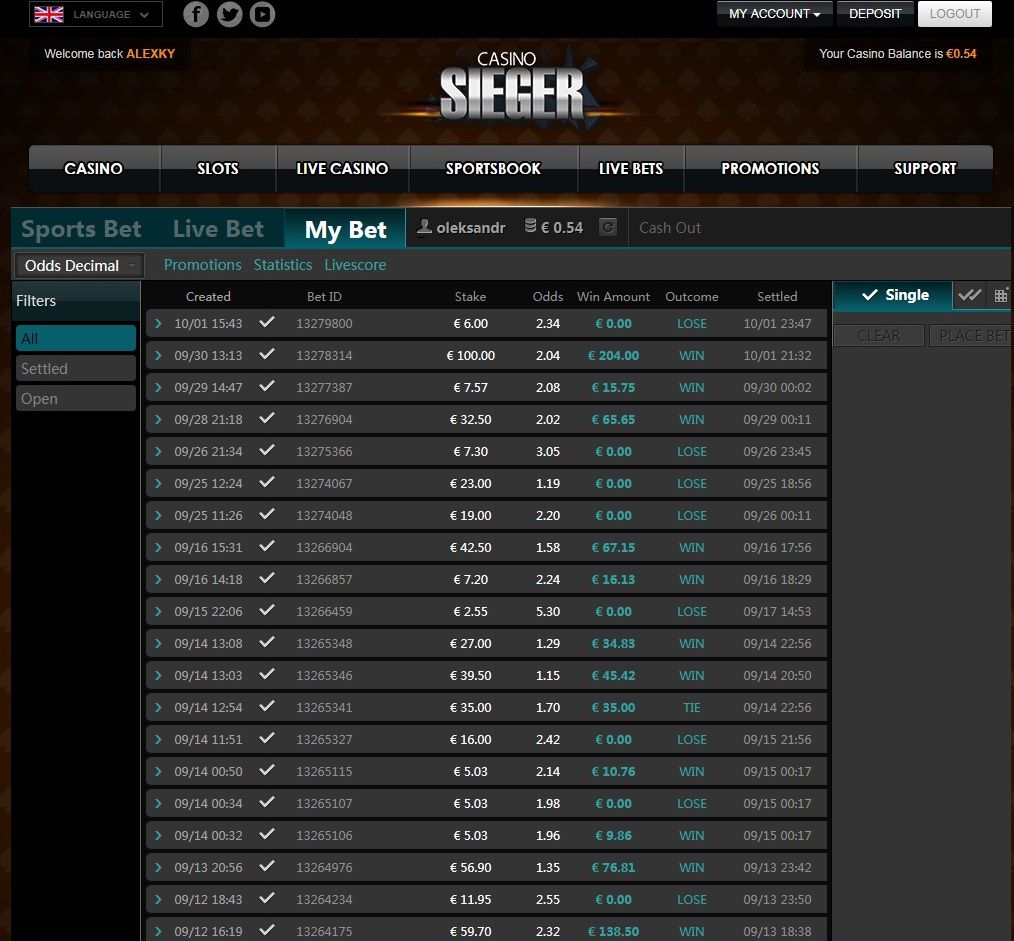Expand bet row 09/14 12:54
This screenshot has height=941, width=1014.
tap(158, 708)
